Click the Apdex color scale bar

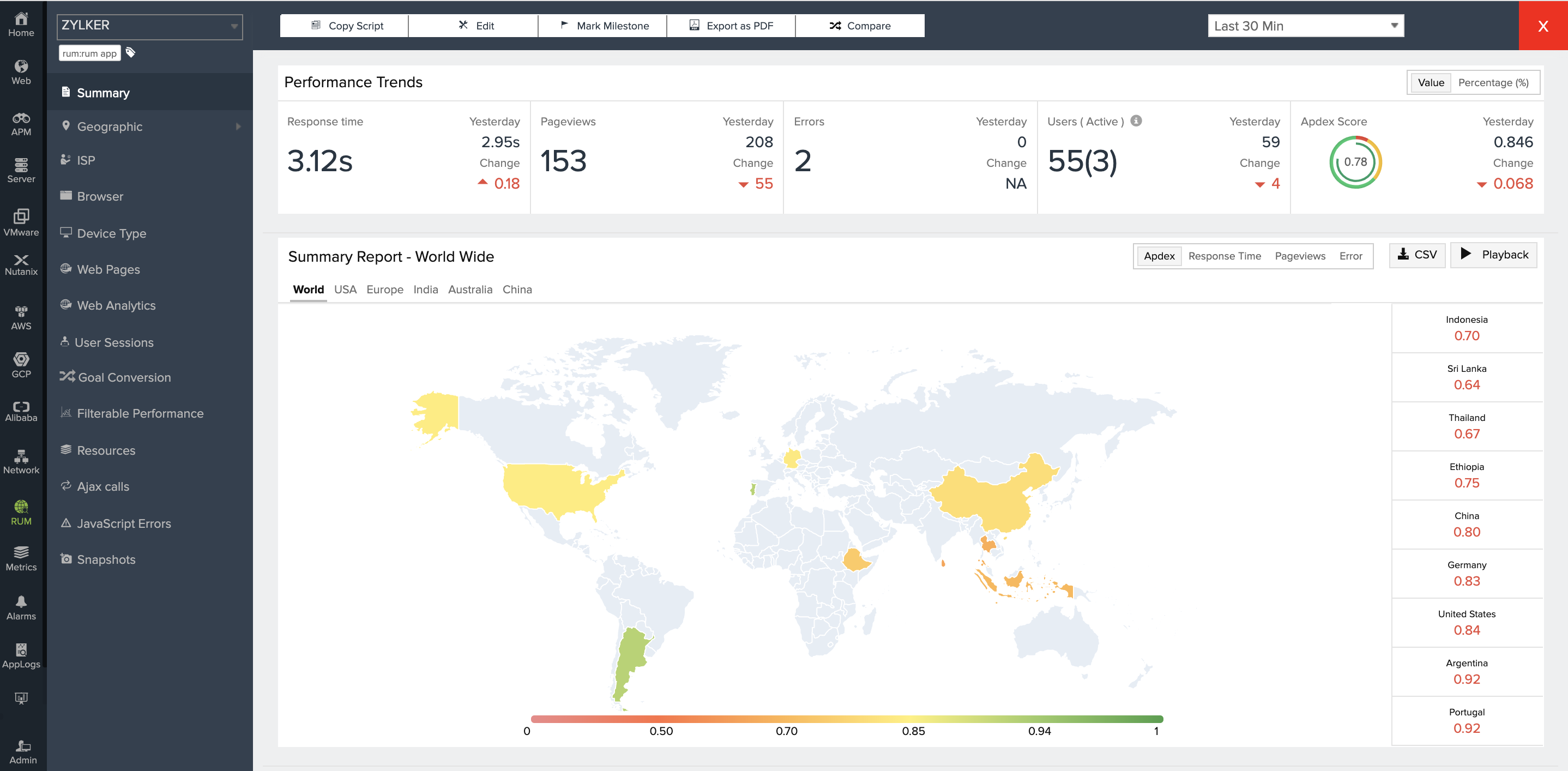[x=846, y=719]
